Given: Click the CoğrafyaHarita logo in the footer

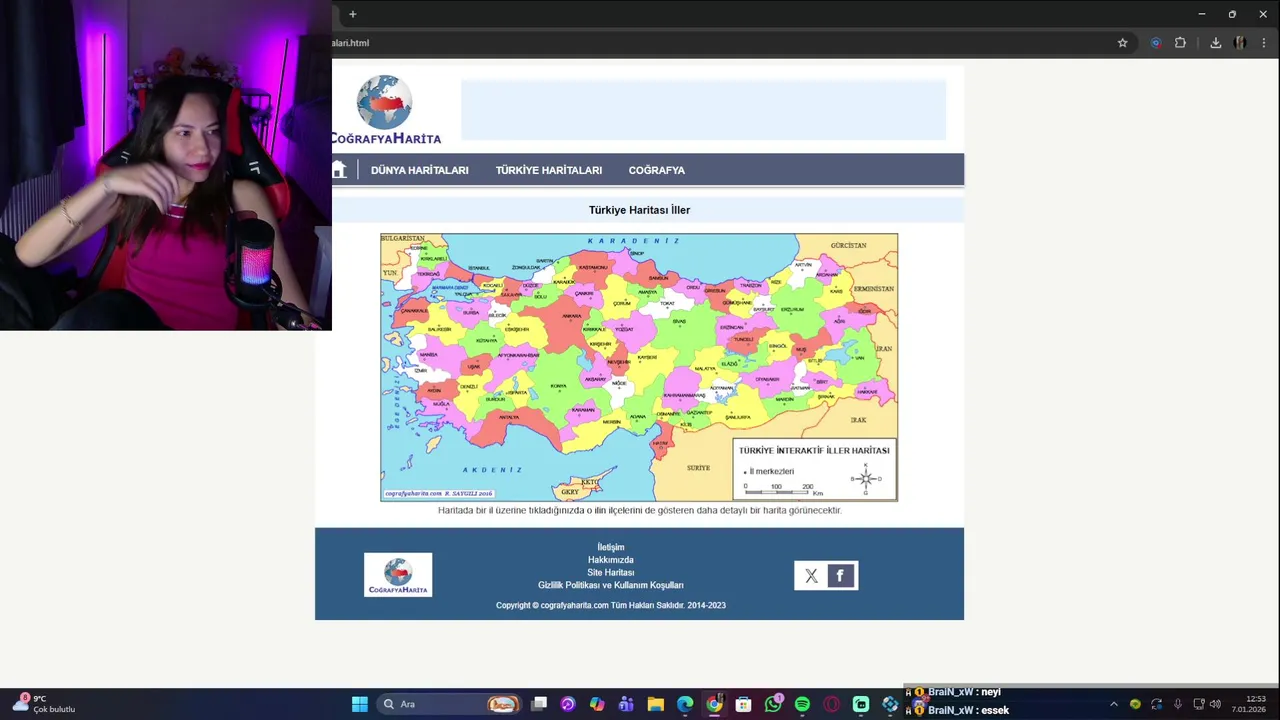Looking at the screenshot, I should [398, 575].
